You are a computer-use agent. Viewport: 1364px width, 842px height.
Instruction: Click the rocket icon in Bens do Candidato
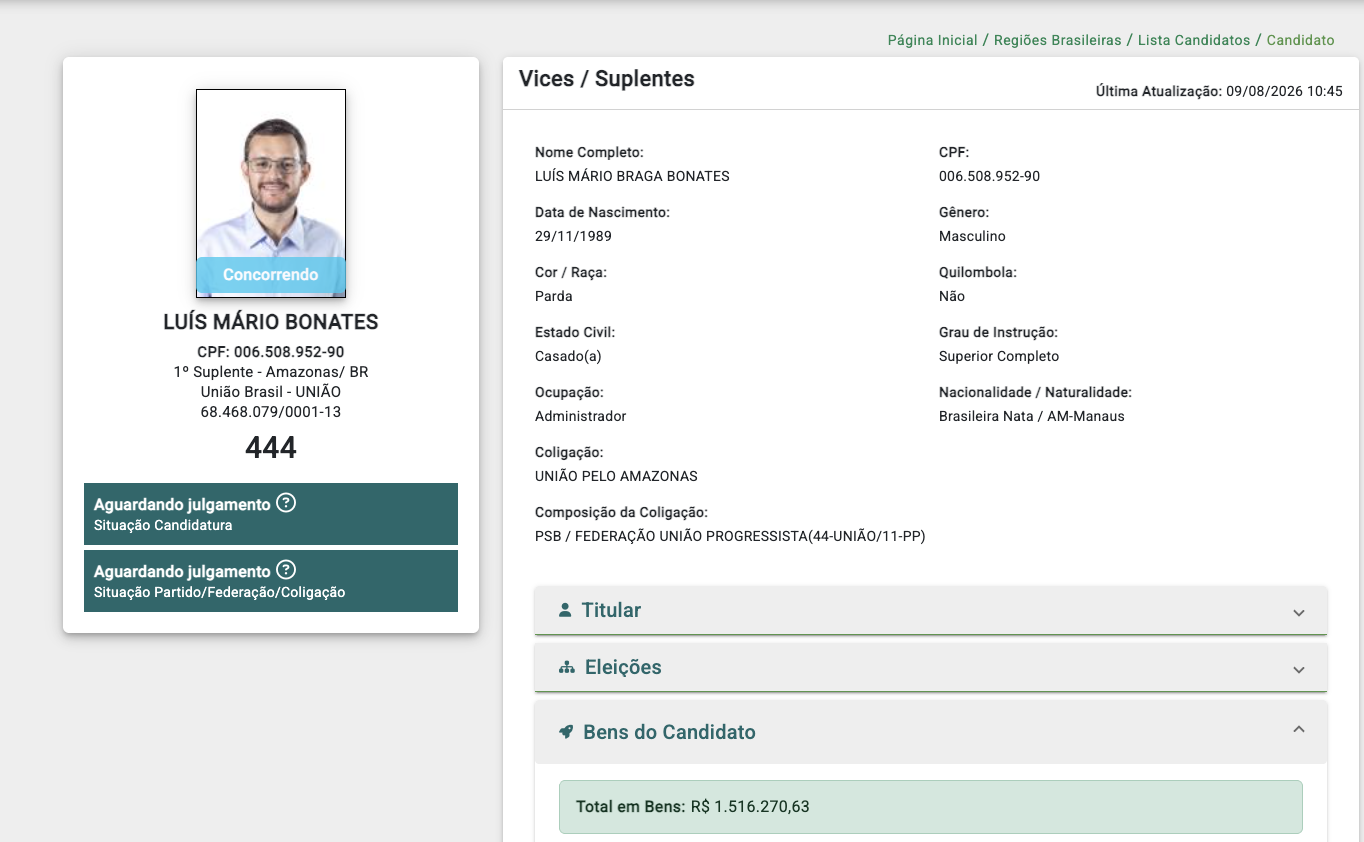(x=566, y=732)
